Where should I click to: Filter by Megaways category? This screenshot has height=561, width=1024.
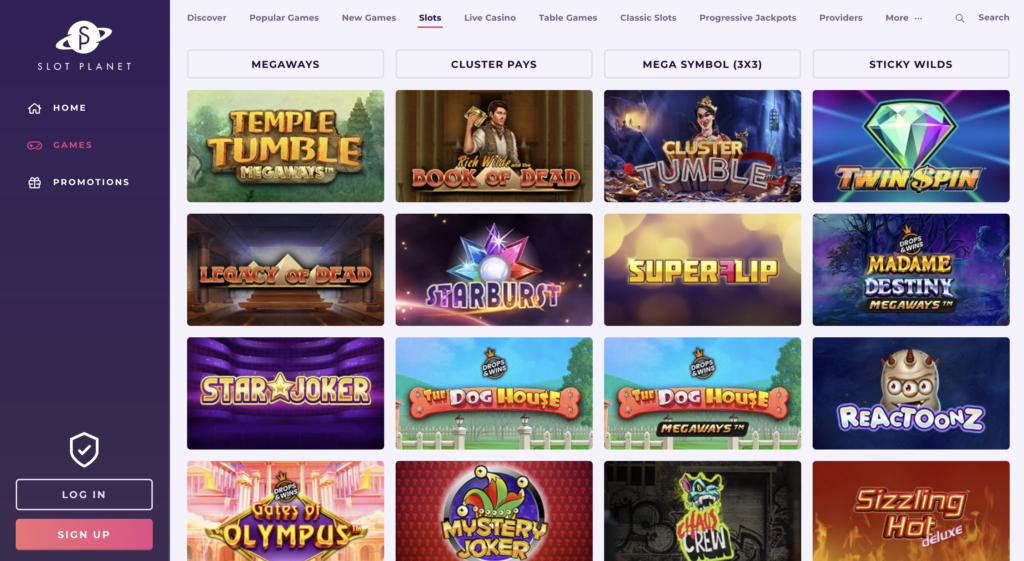point(285,64)
